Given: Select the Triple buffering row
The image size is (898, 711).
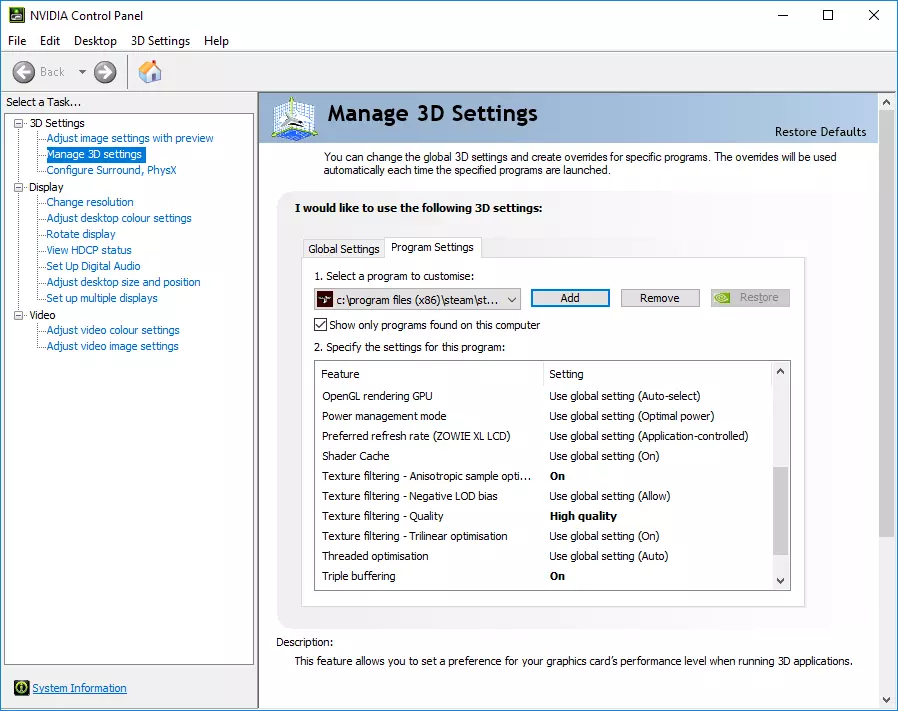Looking at the screenshot, I should pos(543,576).
